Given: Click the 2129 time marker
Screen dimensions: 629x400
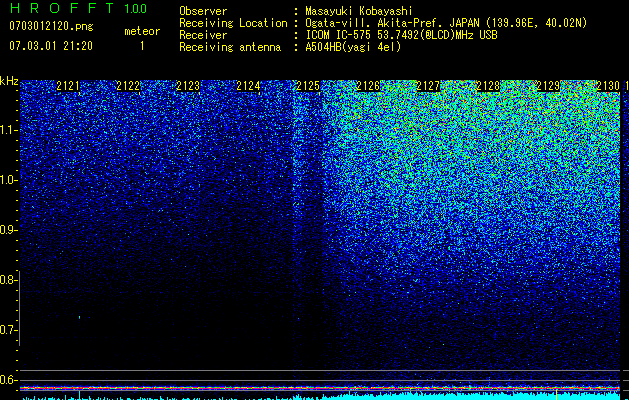Looking at the screenshot, I should click(548, 86).
